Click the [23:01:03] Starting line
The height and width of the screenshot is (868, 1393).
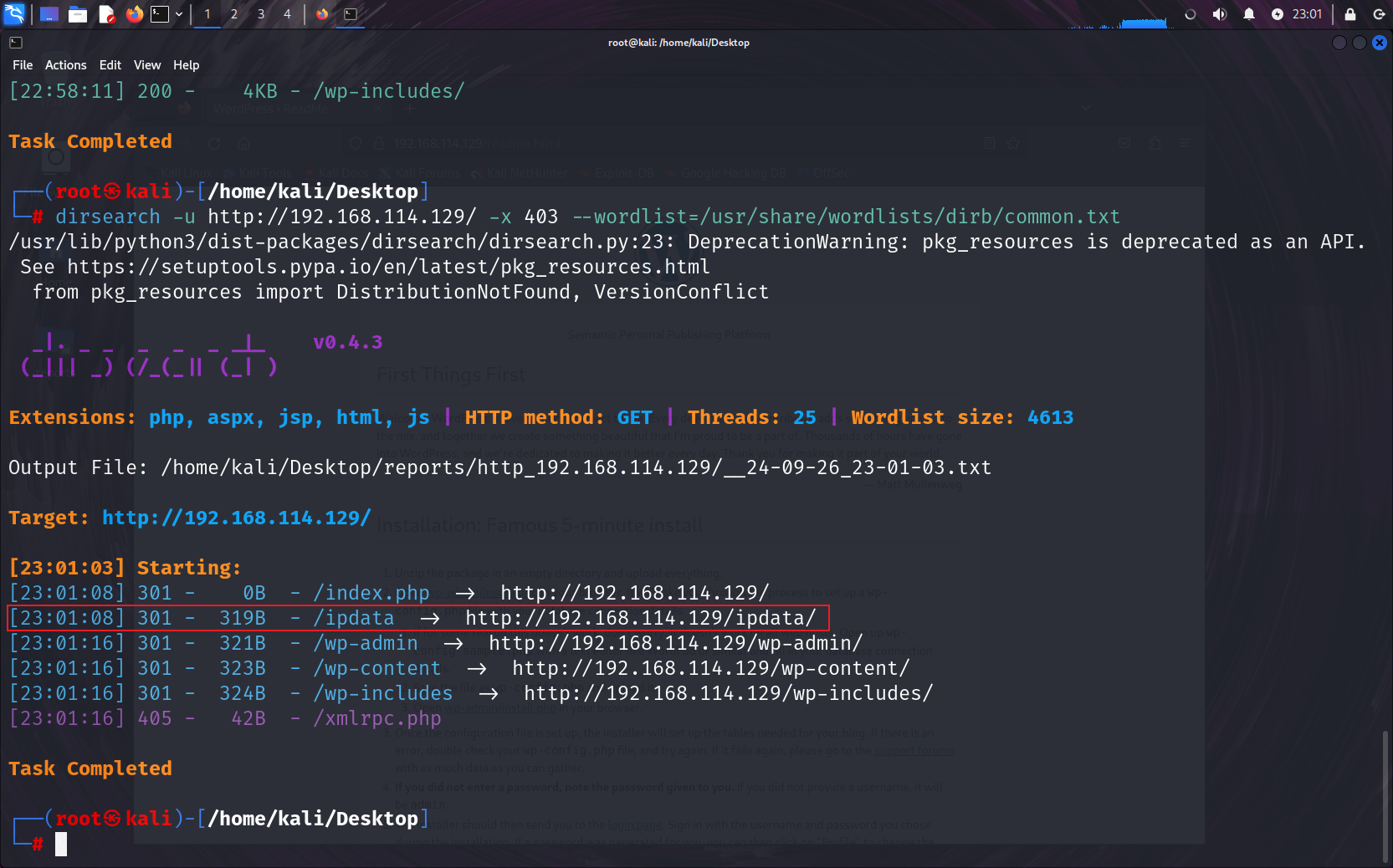coord(125,568)
